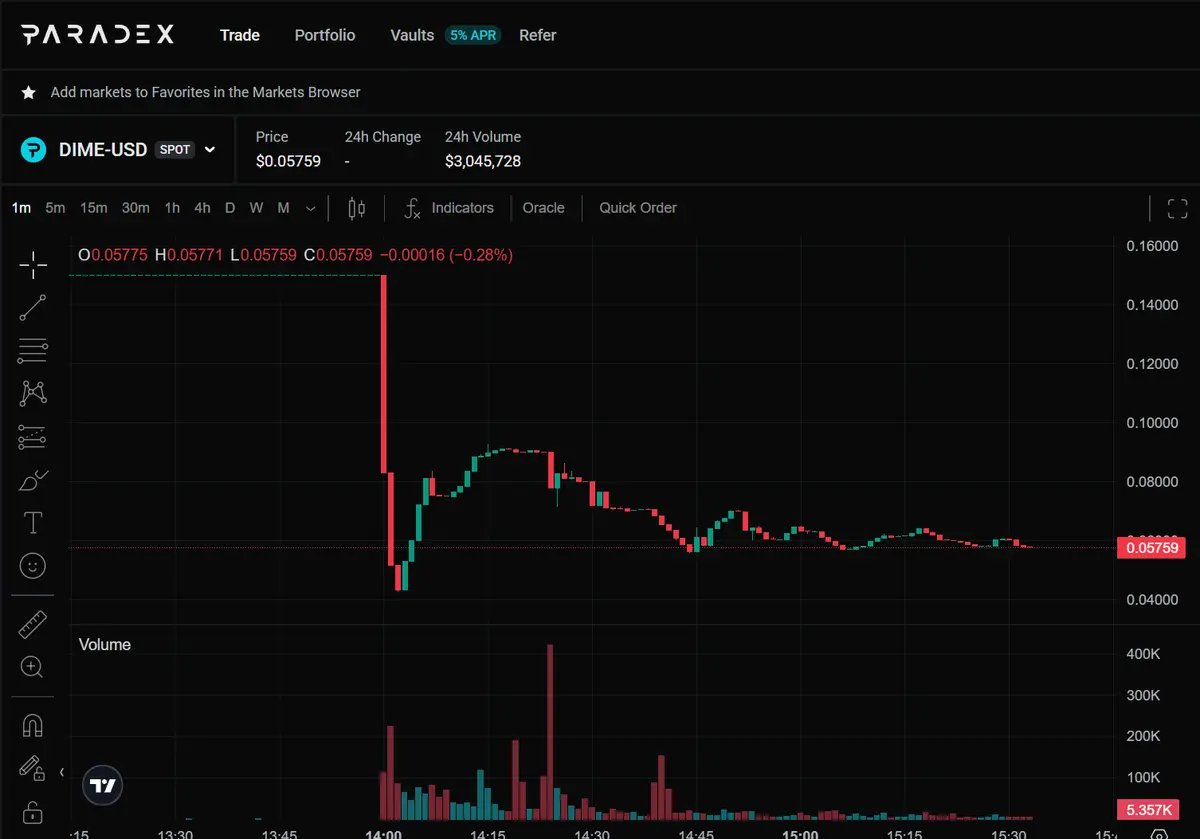Switch to the 15m timeframe
The image size is (1200, 839).
click(x=94, y=208)
